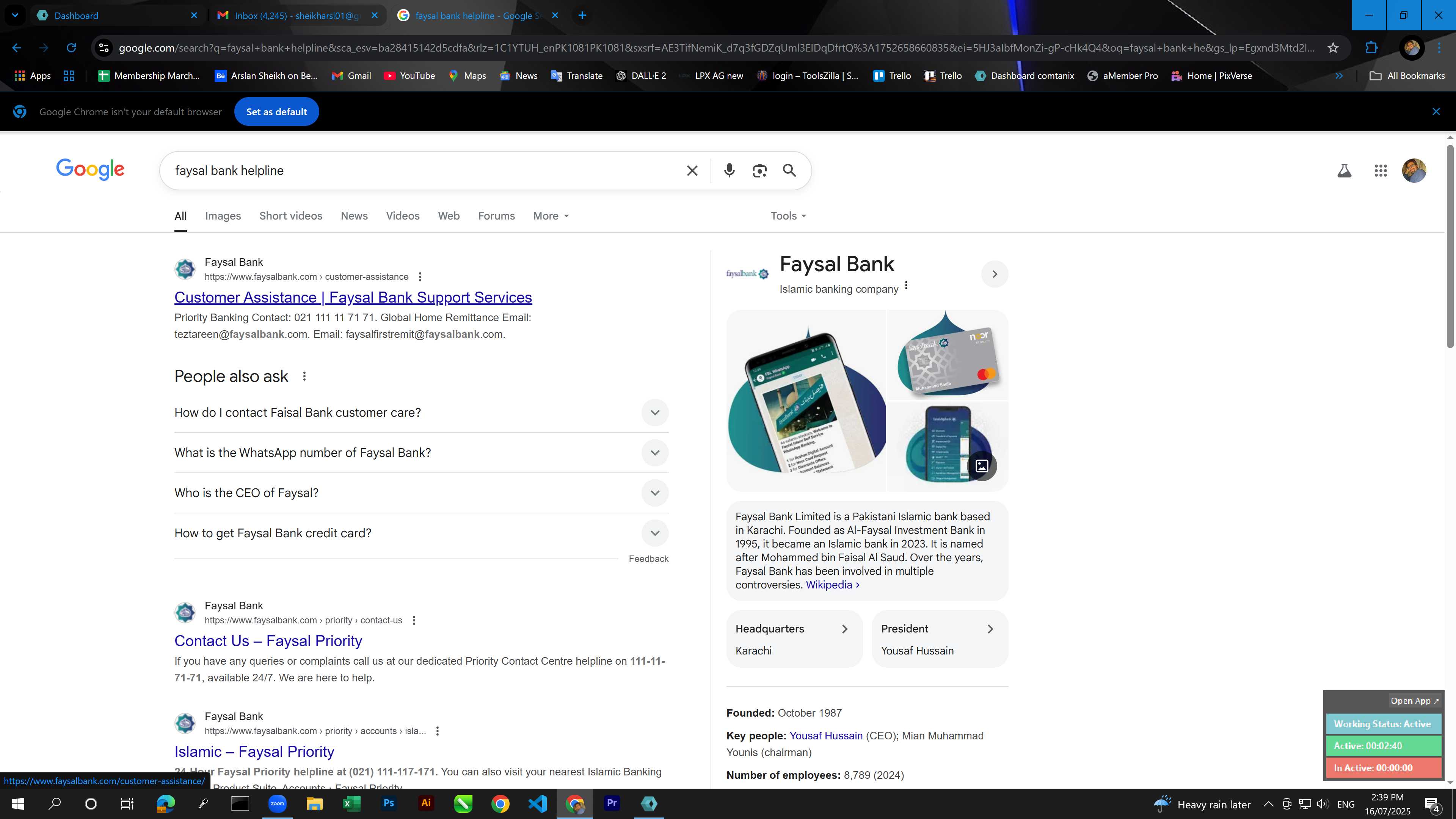1456x819 pixels.
Task: Expand How to get credit card question
Action: click(x=421, y=533)
